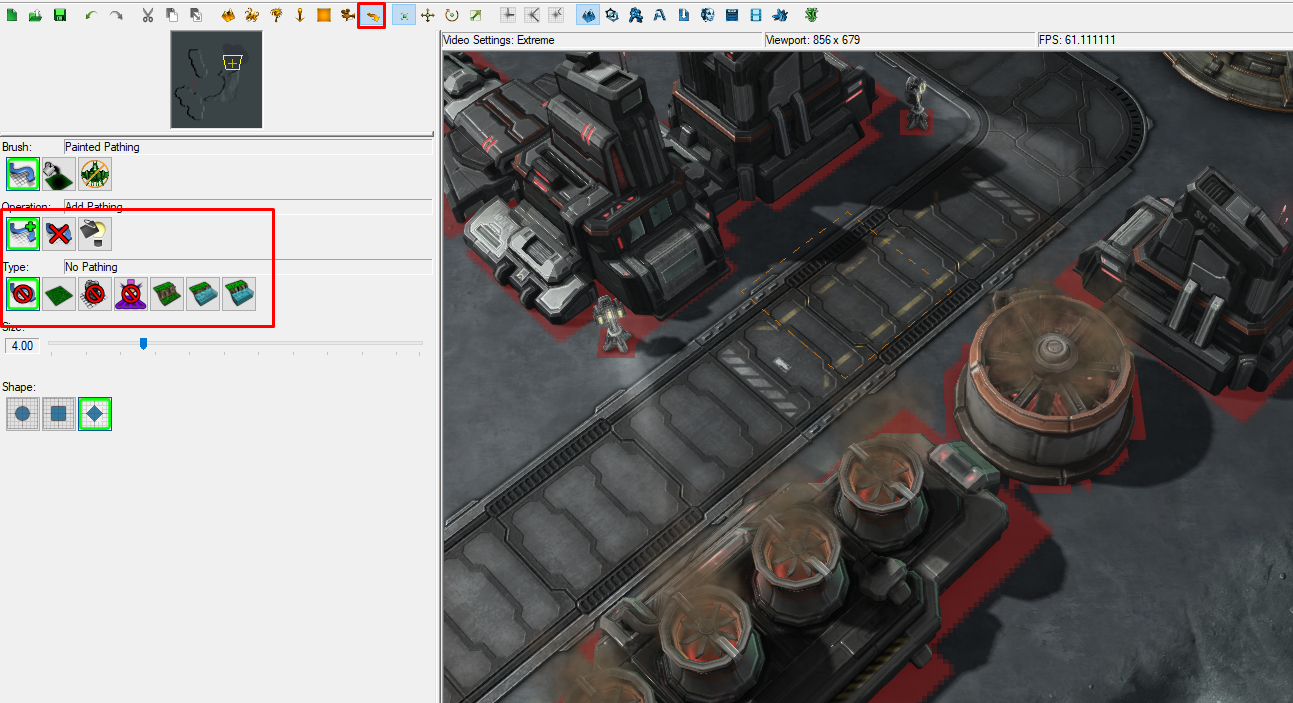
Task: Click the minimap preview thumbnail
Action: (216, 79)
